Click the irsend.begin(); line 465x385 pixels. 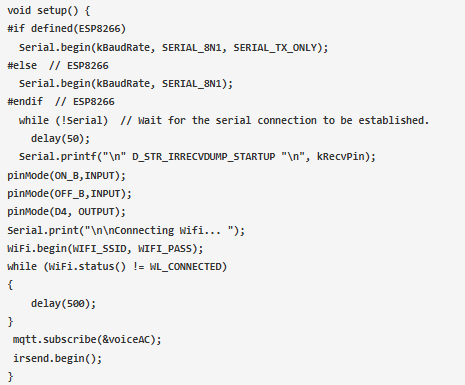[57, 359]
